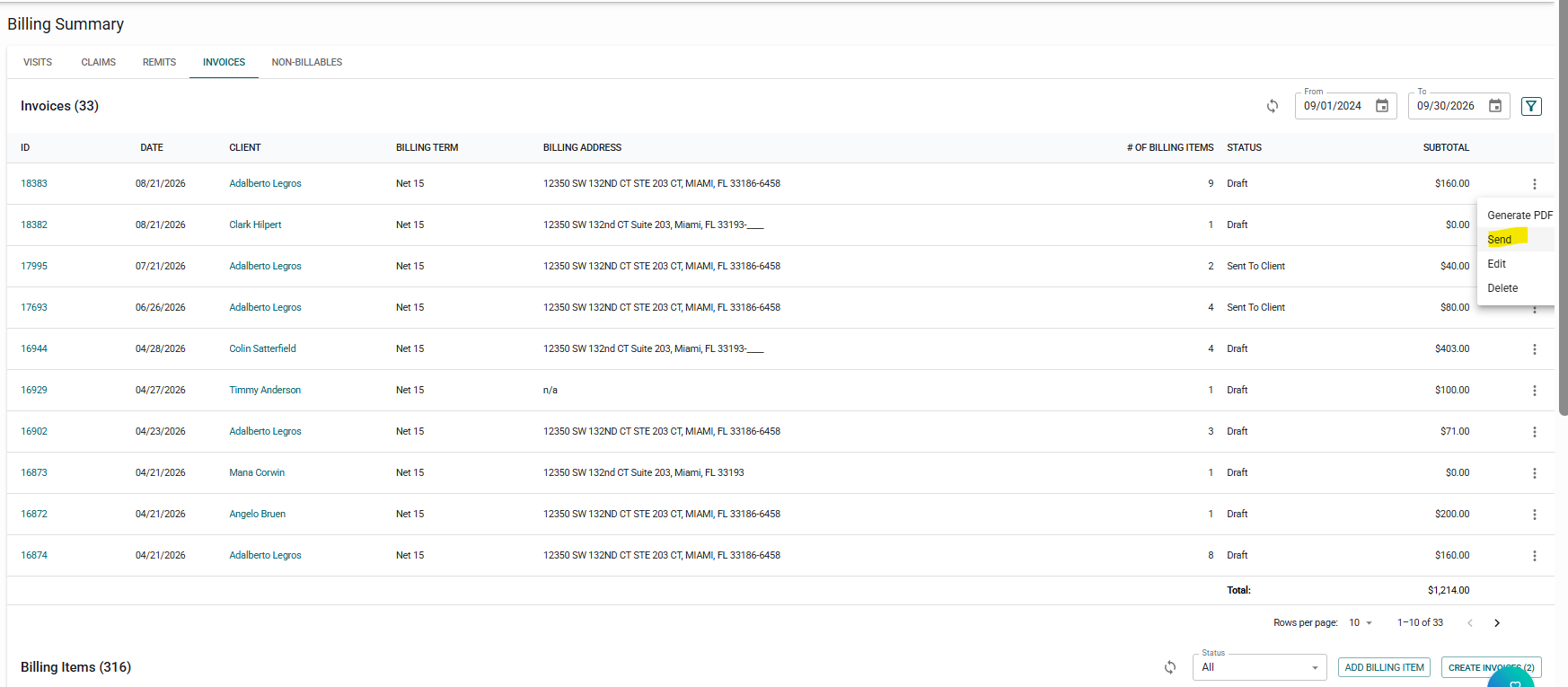
Task: Open the invoices filter icon
Action: tap(1532, 106)
